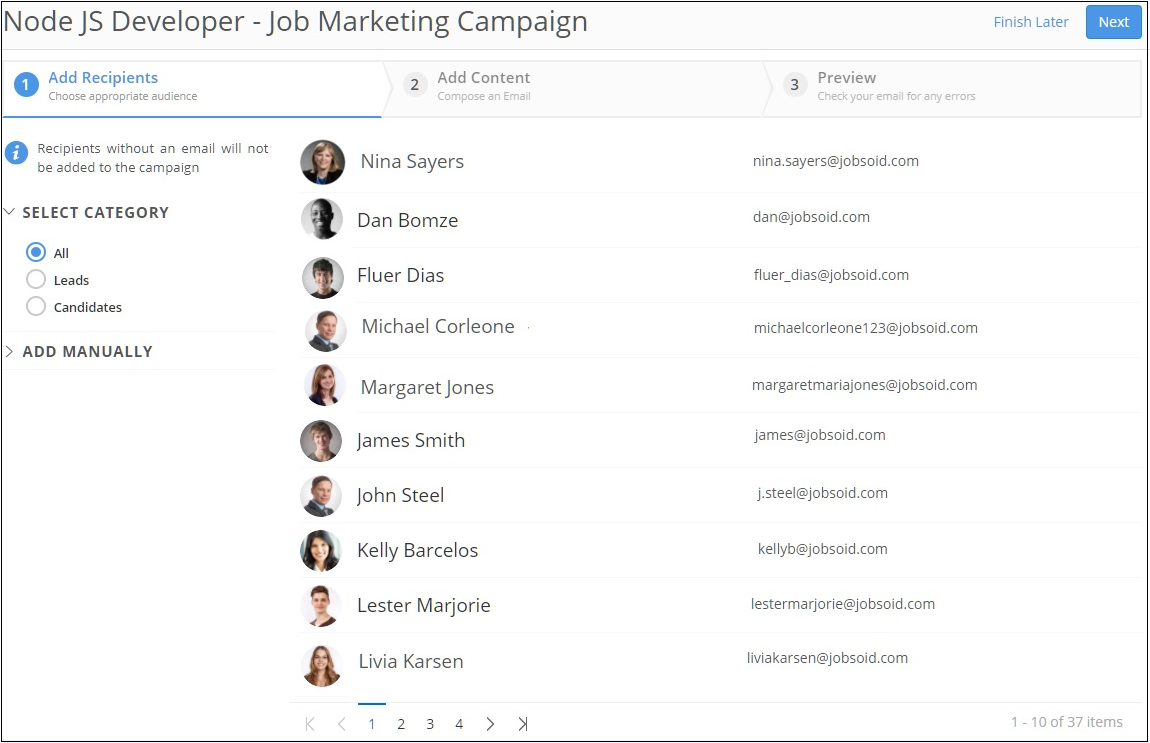Click Dan Bomze's avatar picture
This screenshot has height=743, width=1150.
click(322, 219)
